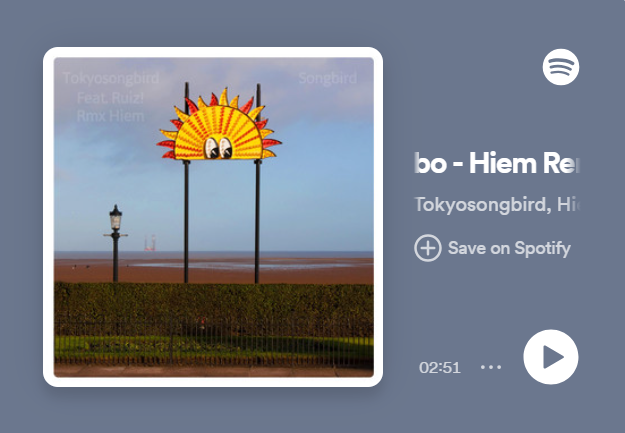Open the three-dot more options menu
Image resolution: width=625 pixels, height=433 pixels.
tap(491, 367)
